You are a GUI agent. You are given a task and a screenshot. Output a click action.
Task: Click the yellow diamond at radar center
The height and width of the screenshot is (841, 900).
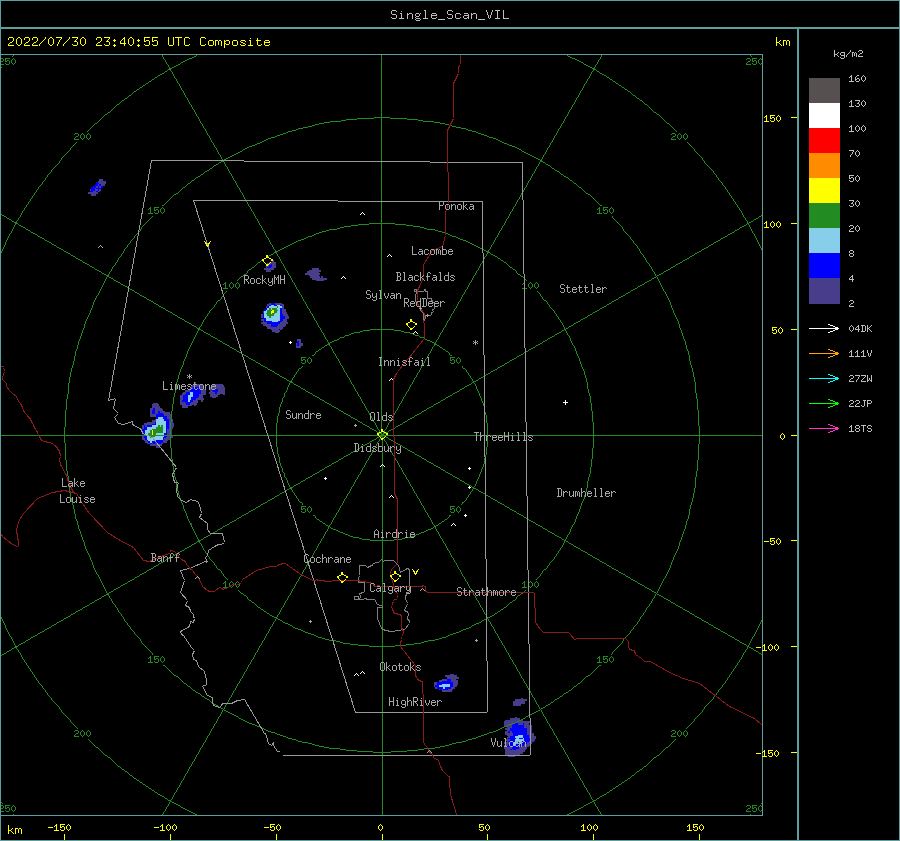[382, 435]
